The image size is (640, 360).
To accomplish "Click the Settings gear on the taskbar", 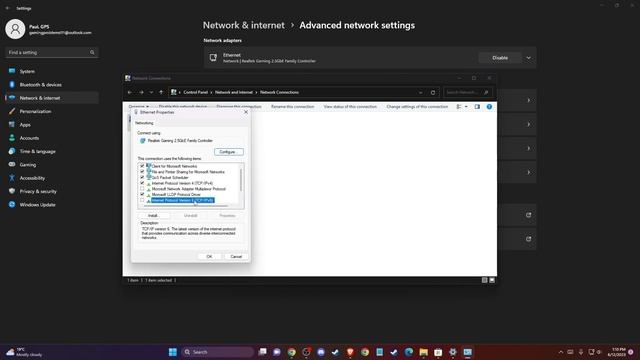I will tap(453, 352).
